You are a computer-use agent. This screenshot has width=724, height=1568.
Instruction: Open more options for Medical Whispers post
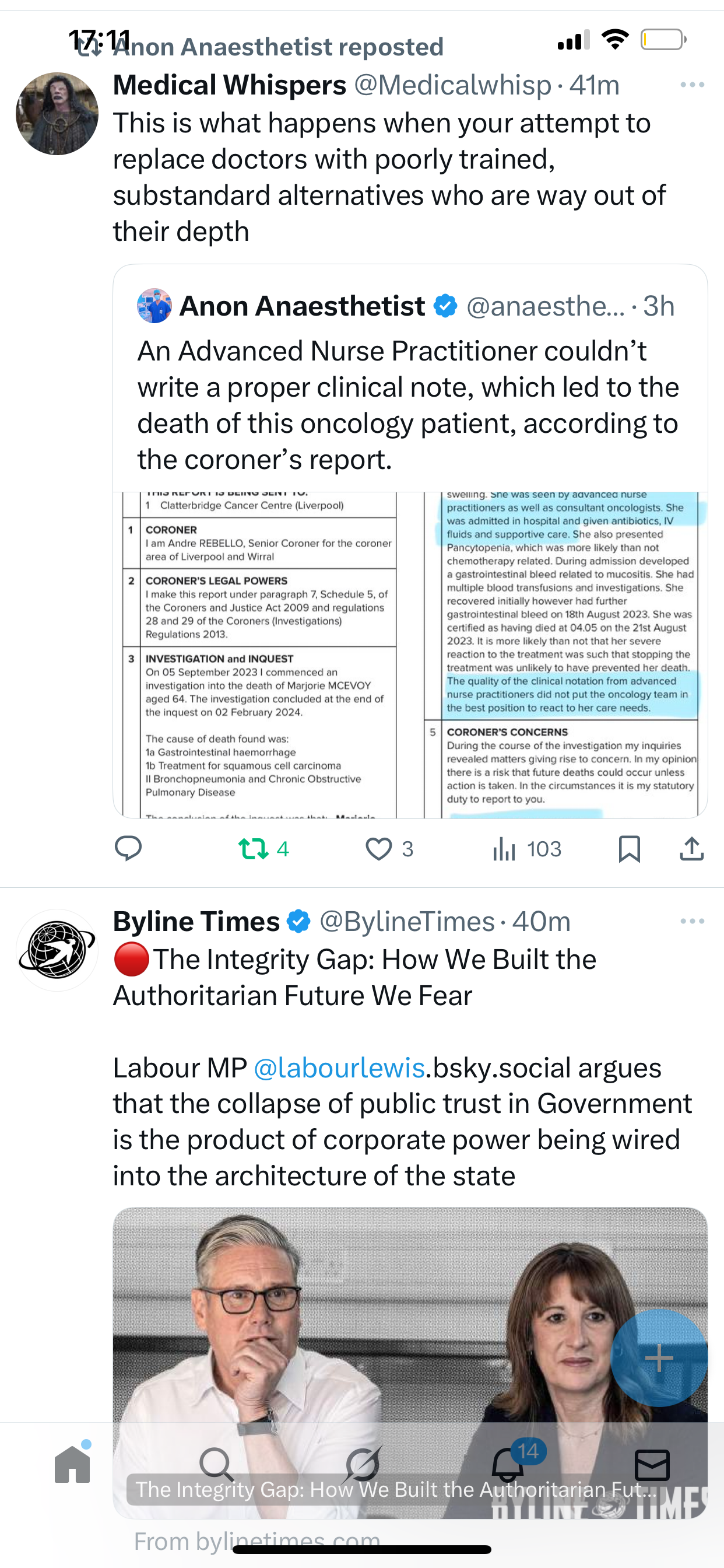(x=693, y=85)
